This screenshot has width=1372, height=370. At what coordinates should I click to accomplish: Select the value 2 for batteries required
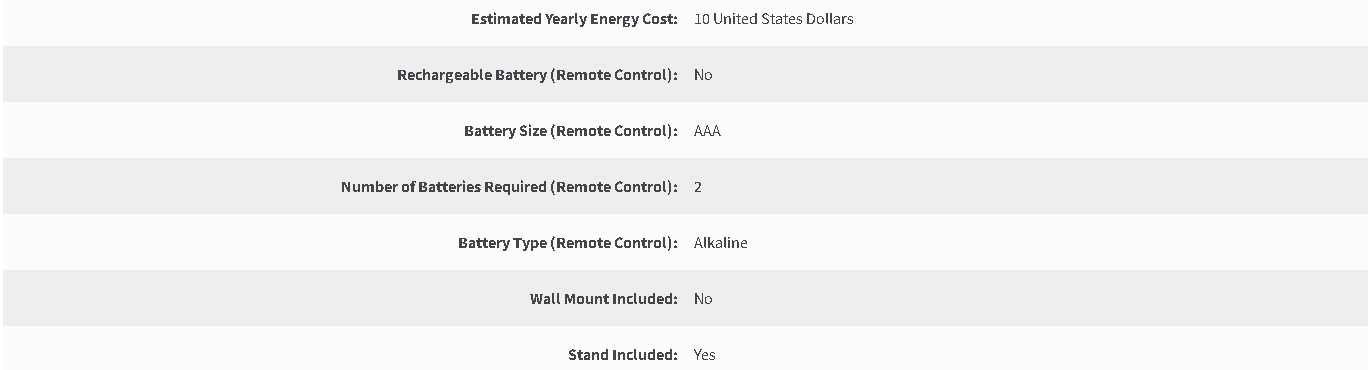click(698, 187)
